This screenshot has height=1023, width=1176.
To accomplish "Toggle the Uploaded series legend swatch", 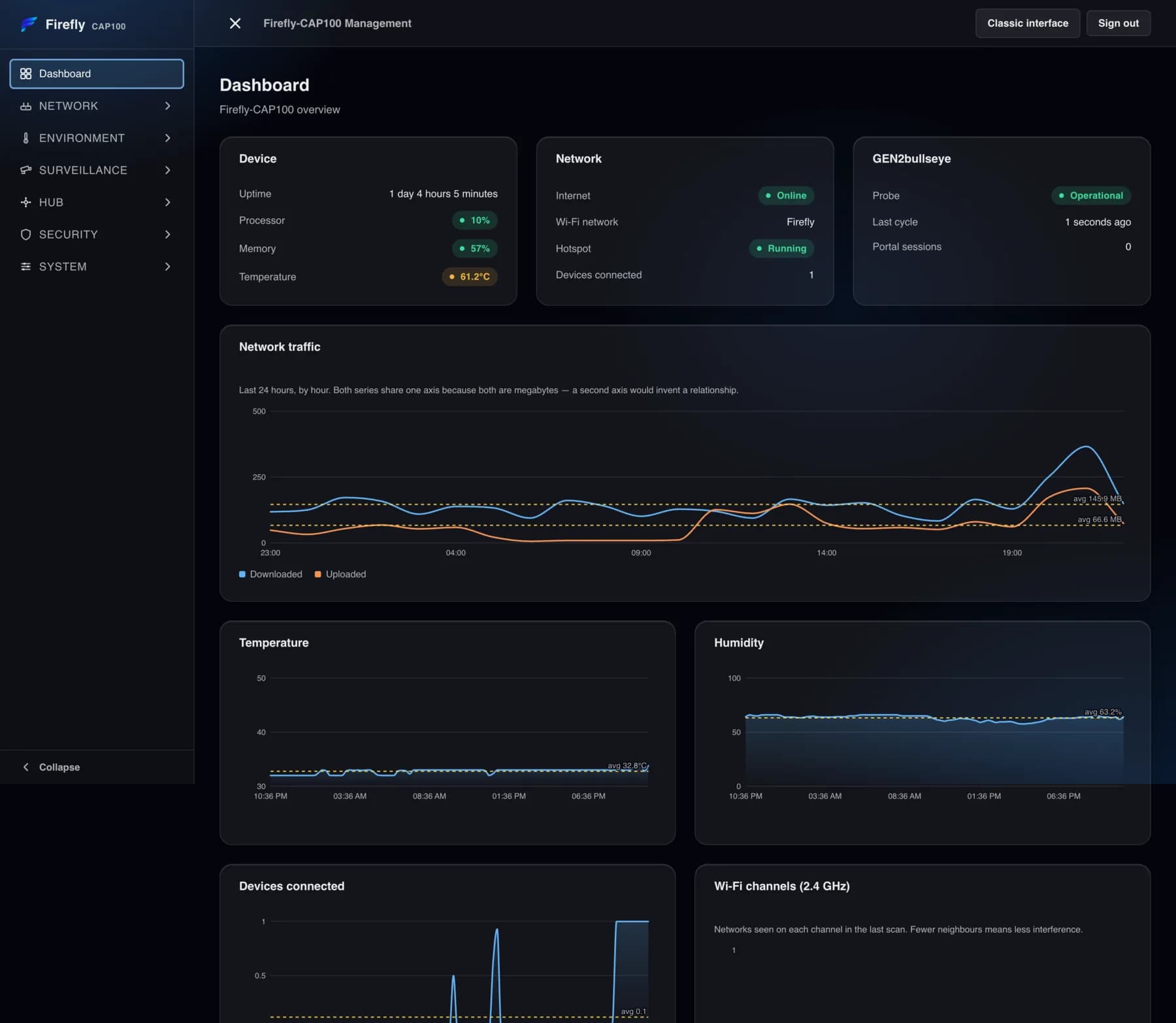I will [x=318, y=574].
